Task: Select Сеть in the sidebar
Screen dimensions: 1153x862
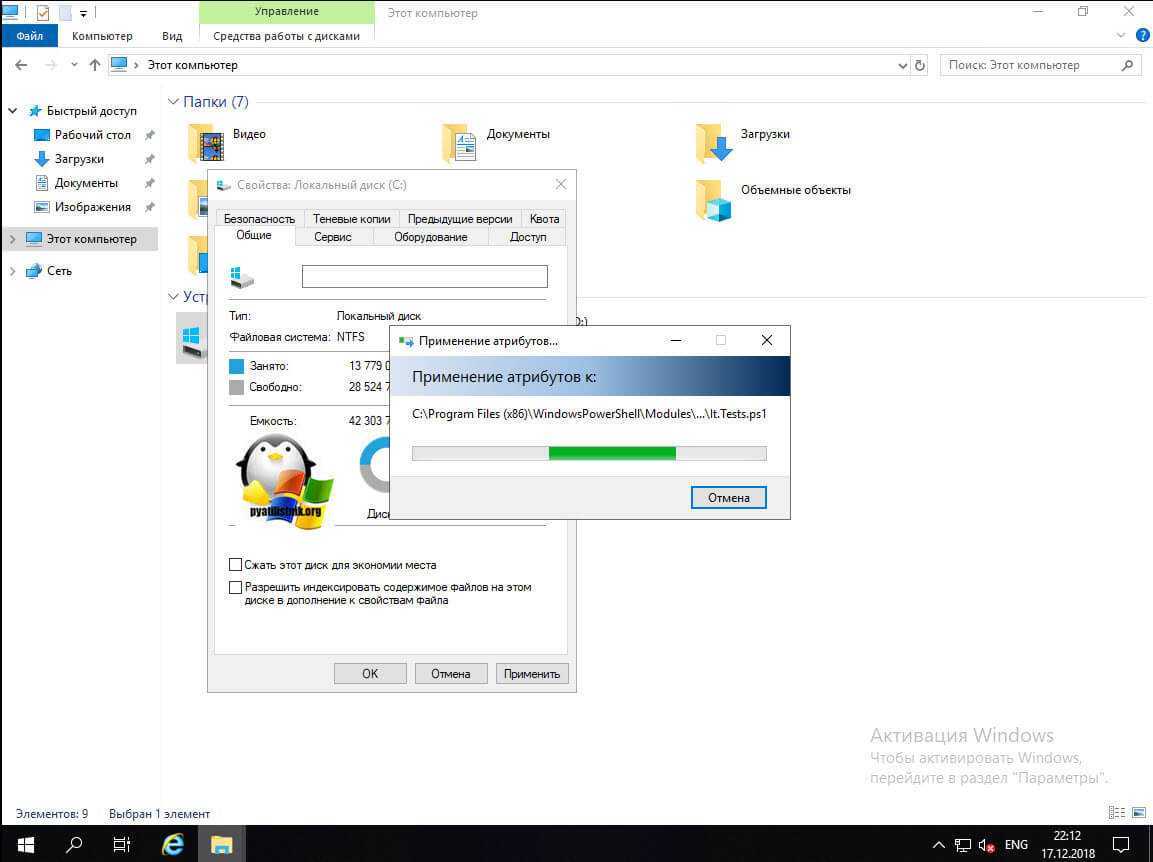Action: (x=59, y=271)
